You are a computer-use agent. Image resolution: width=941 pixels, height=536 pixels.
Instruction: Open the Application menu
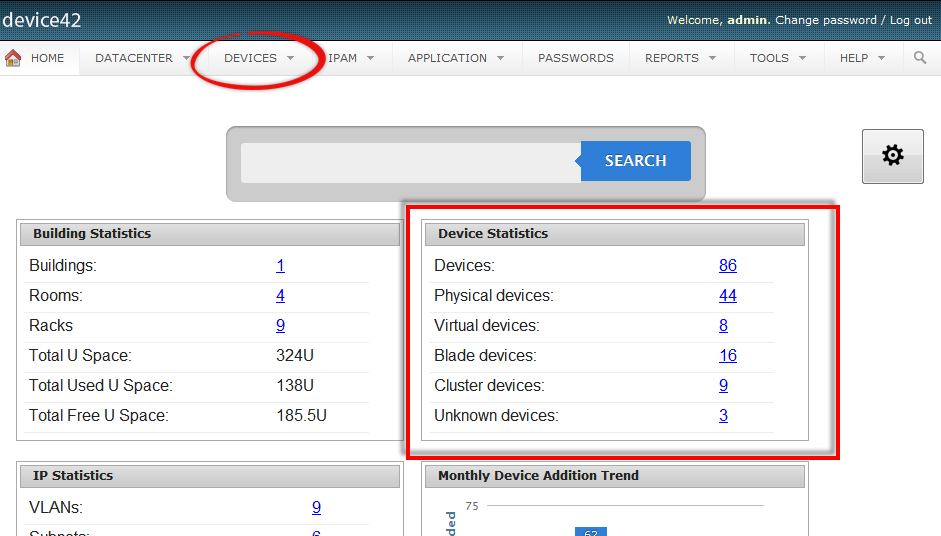456,58
